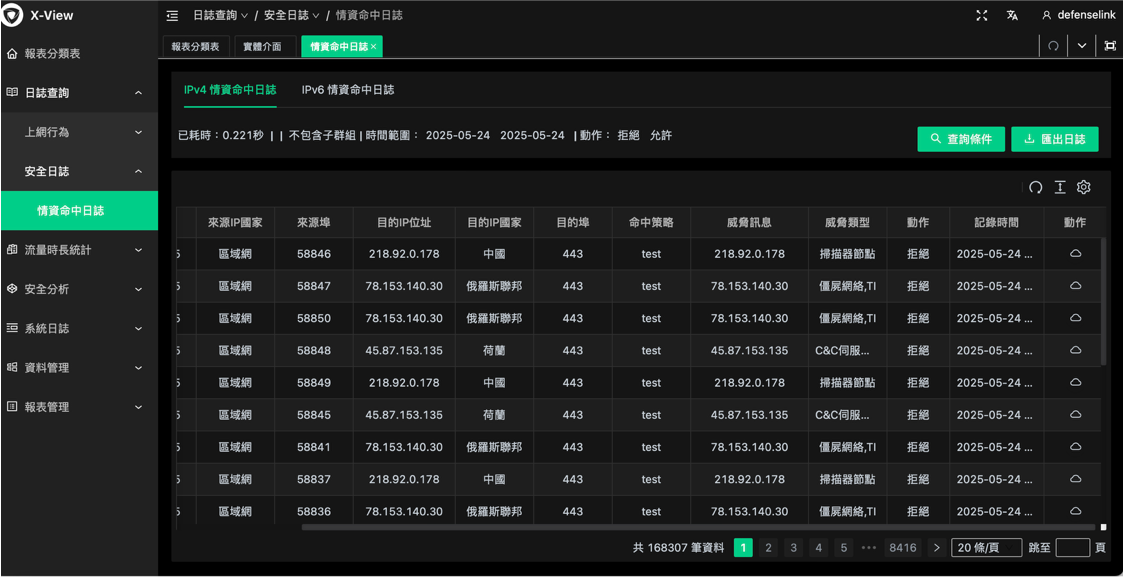Open the language translation switcher

[1012, 16]
